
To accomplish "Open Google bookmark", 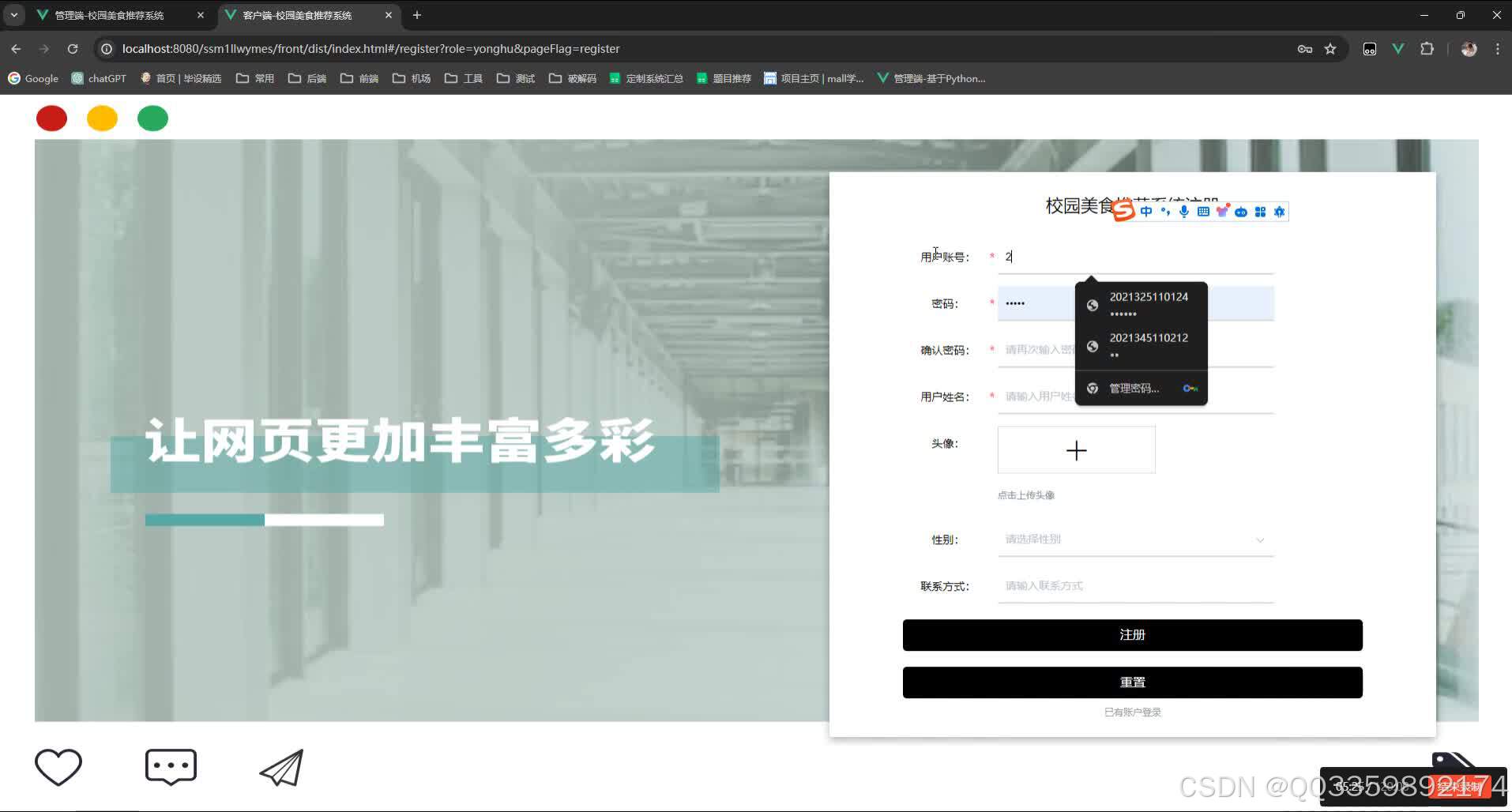I will tap(33, 78).
